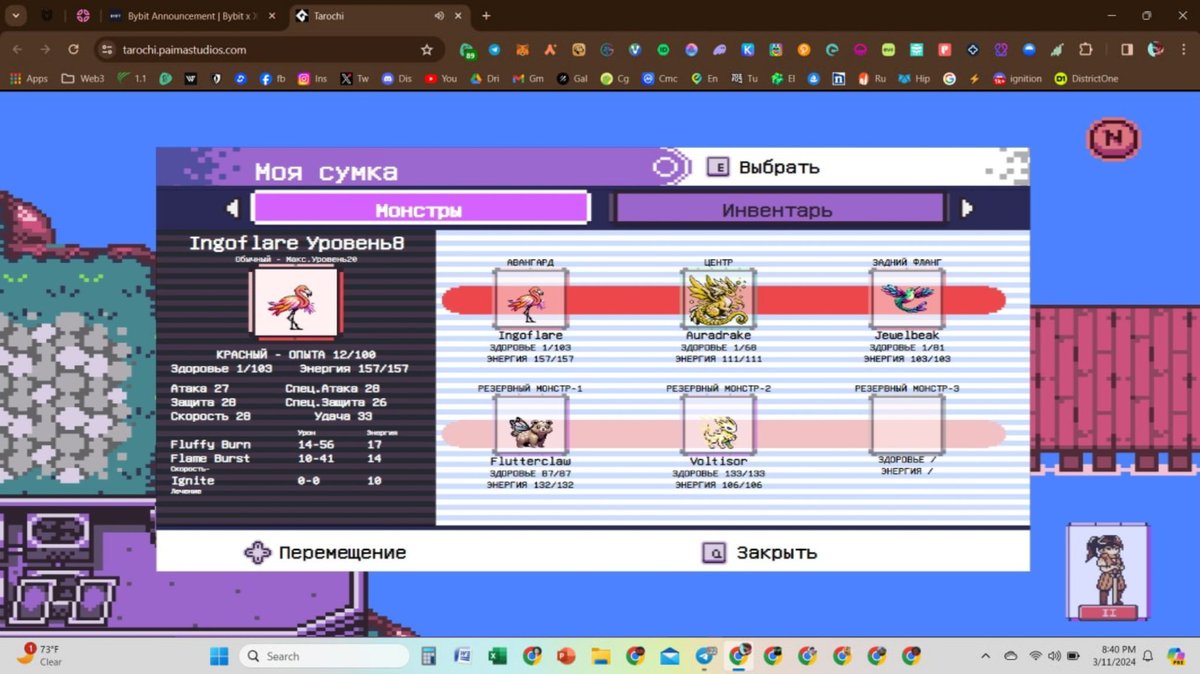Click the Закрыть button

[760, 552]
